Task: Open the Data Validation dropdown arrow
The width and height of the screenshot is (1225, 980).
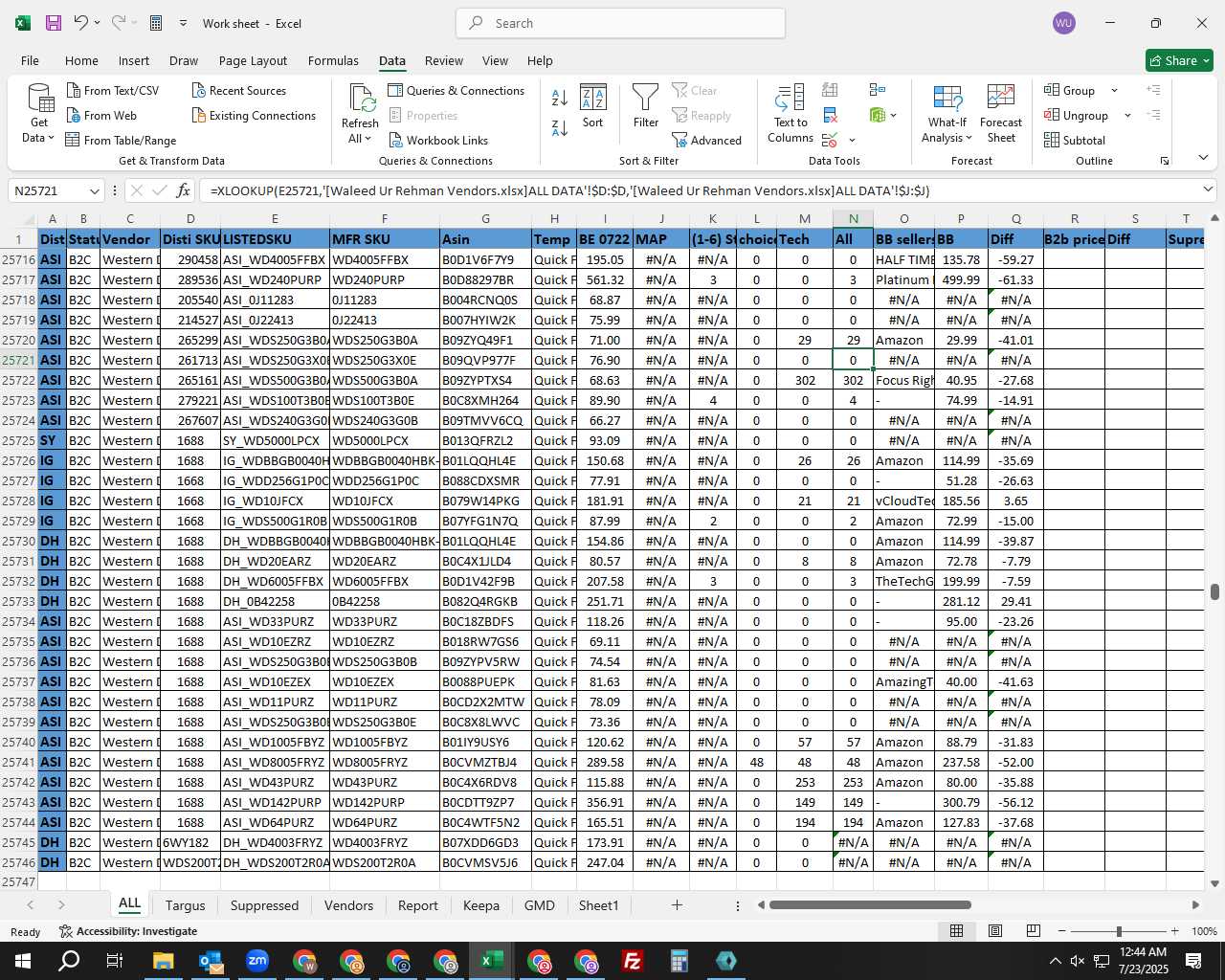Action: [x=852, y=140]
